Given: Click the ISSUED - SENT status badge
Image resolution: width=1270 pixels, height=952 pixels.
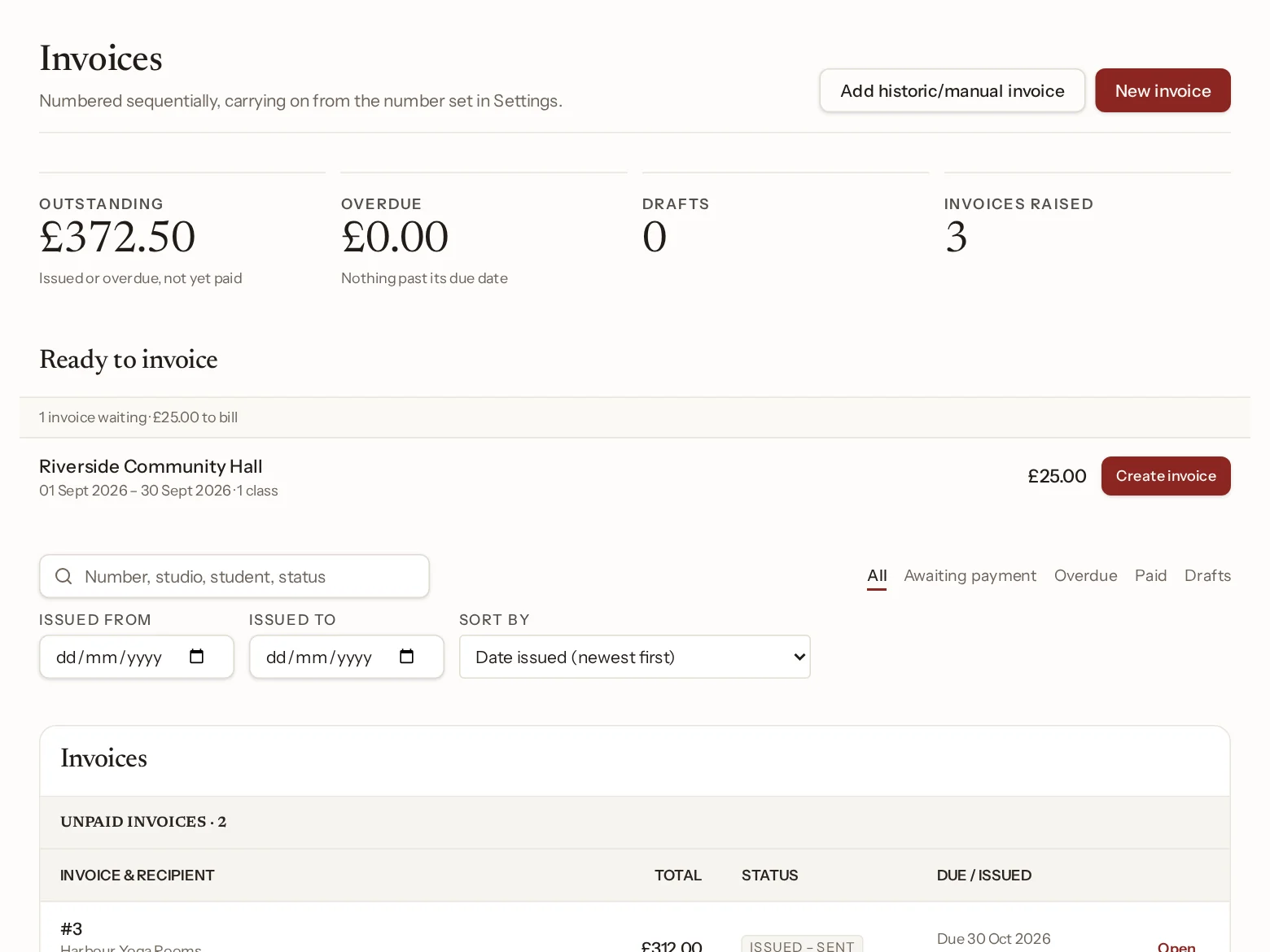Looking at the screenshot, I should (802, 945).
